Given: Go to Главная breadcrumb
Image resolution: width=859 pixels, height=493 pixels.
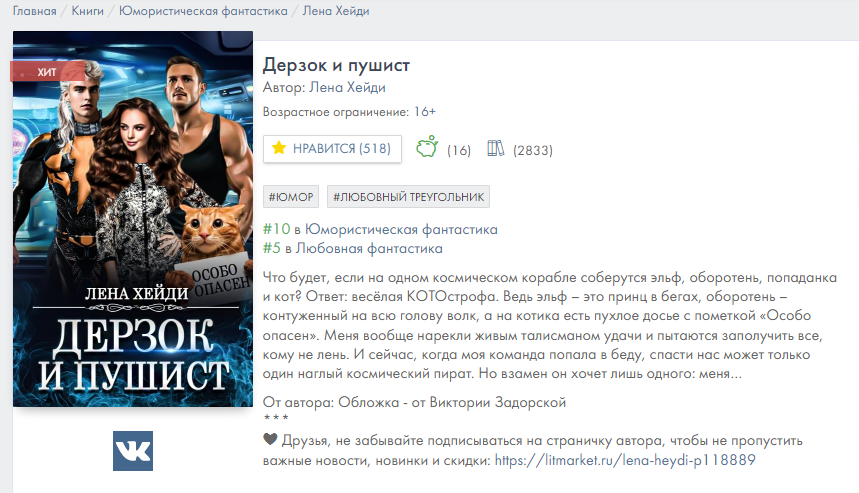Looking at the screenshot, I should tap(35, 11).
